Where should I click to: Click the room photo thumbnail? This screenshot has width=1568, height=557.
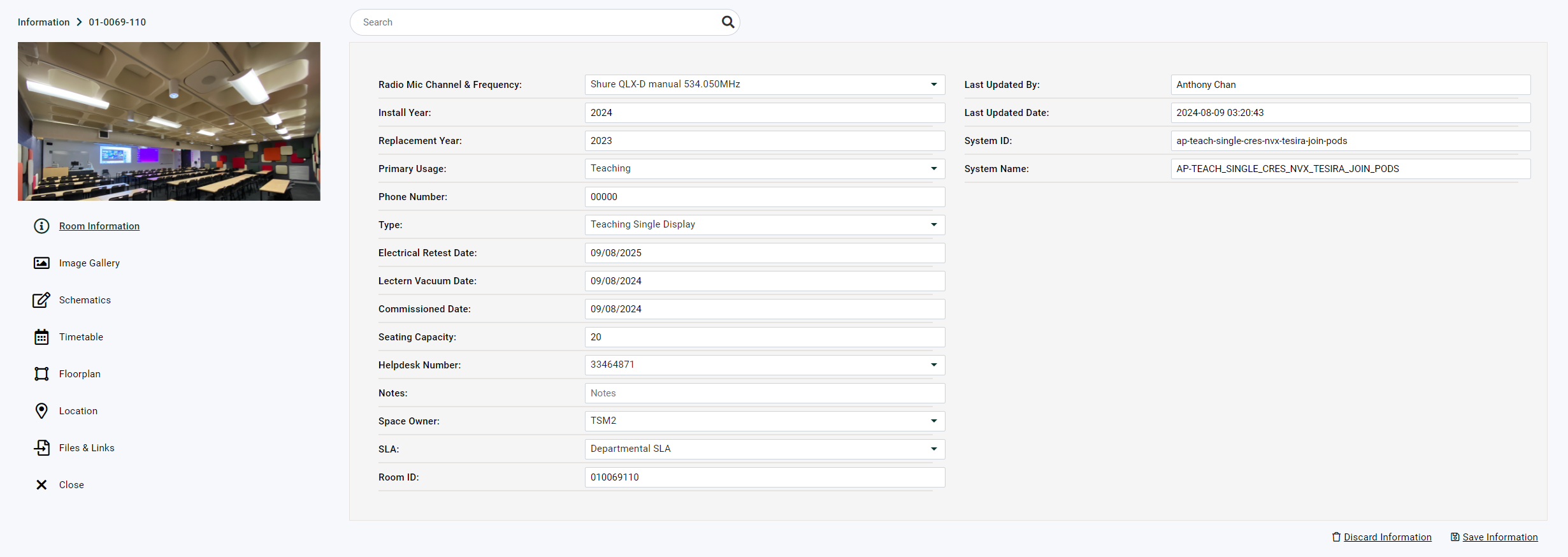click(x=169, y=121)
